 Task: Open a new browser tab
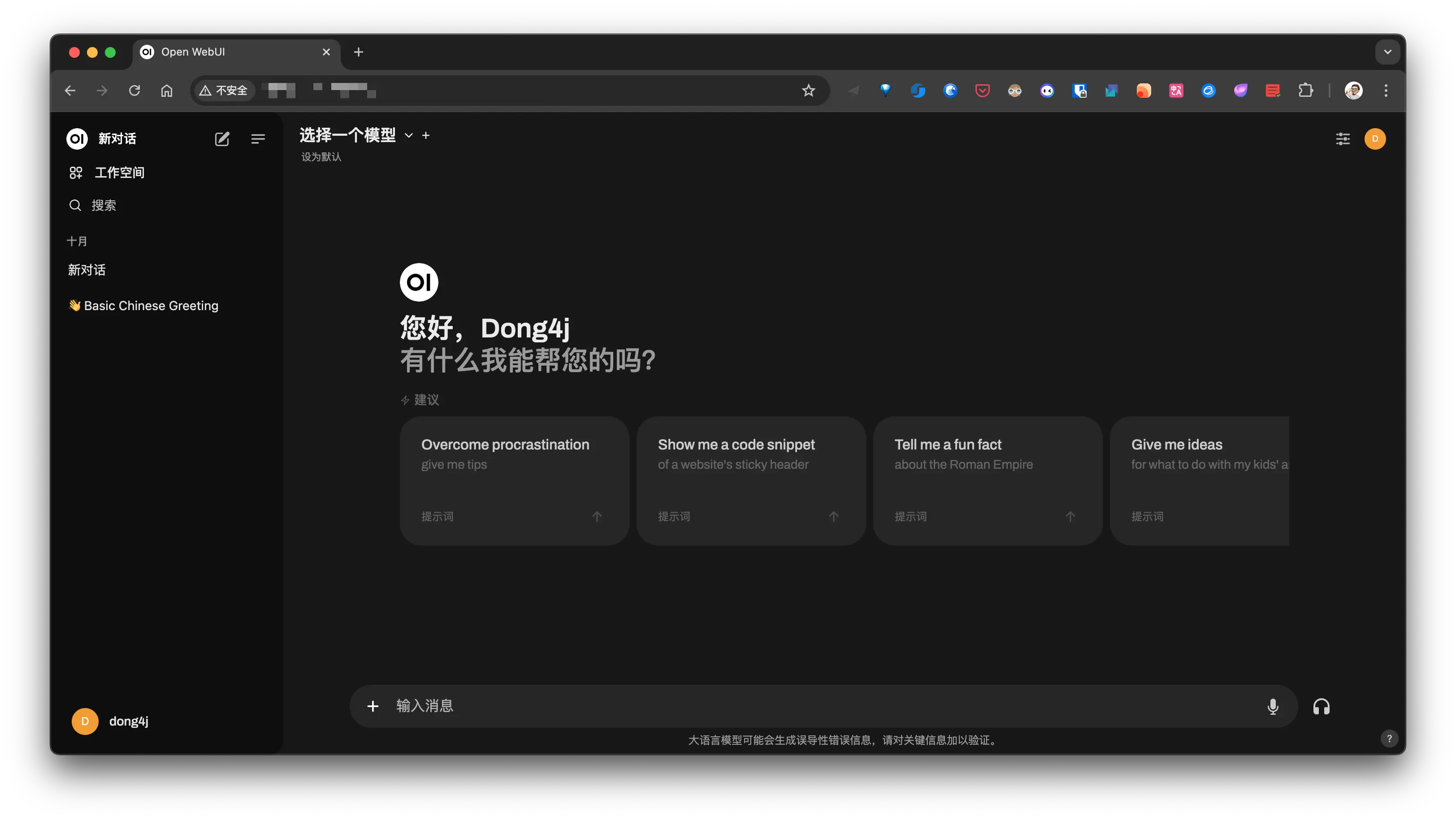(x=358, y=52)
